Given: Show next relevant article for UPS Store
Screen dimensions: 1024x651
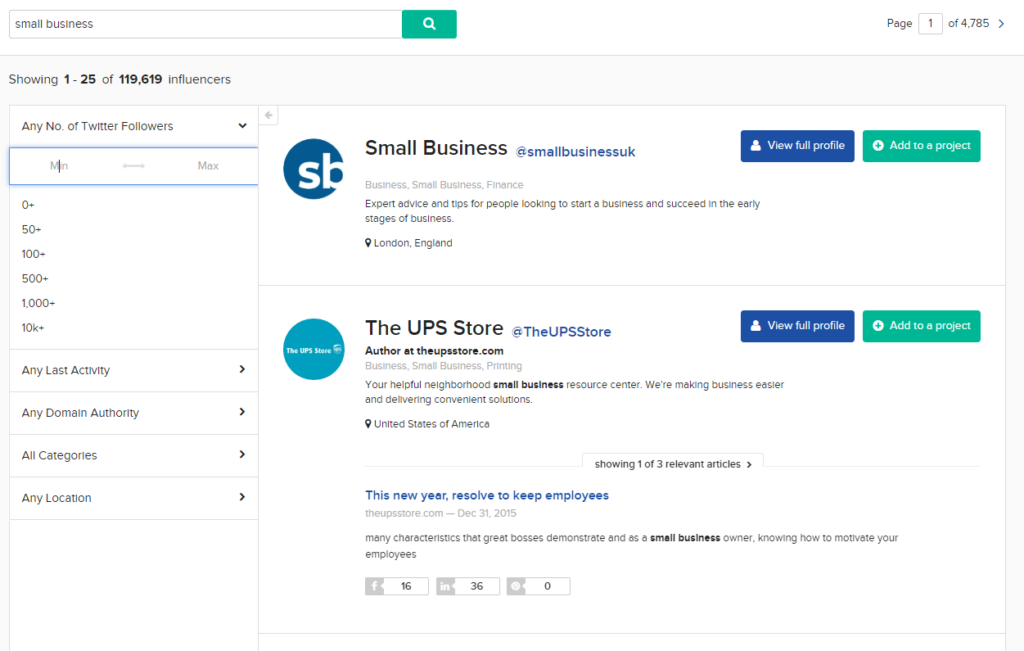Looking at the screenshot, I should [x=749, y=464].
